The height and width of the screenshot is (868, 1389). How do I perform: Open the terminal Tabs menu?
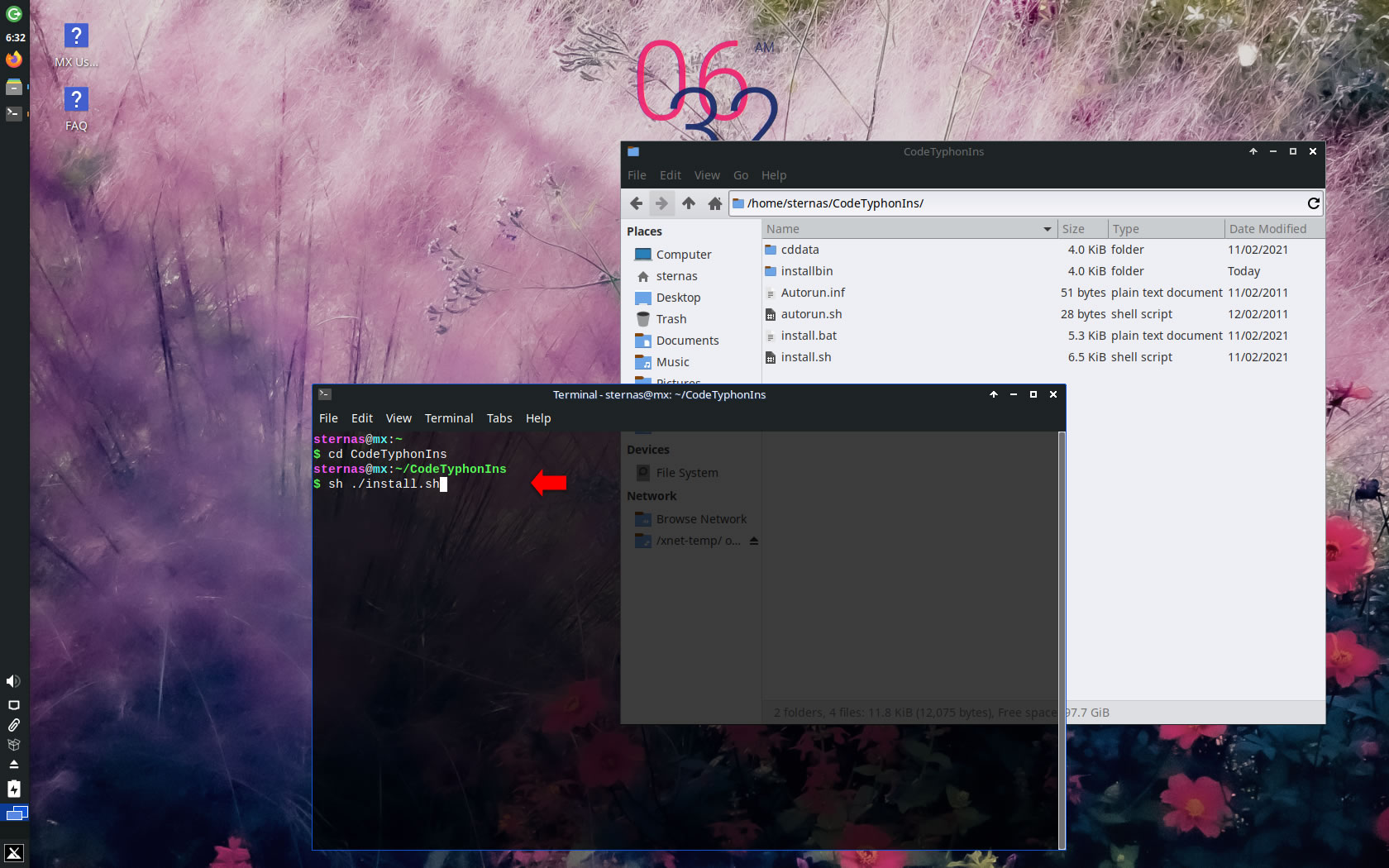pyautogui.click(x=499, y=418)
